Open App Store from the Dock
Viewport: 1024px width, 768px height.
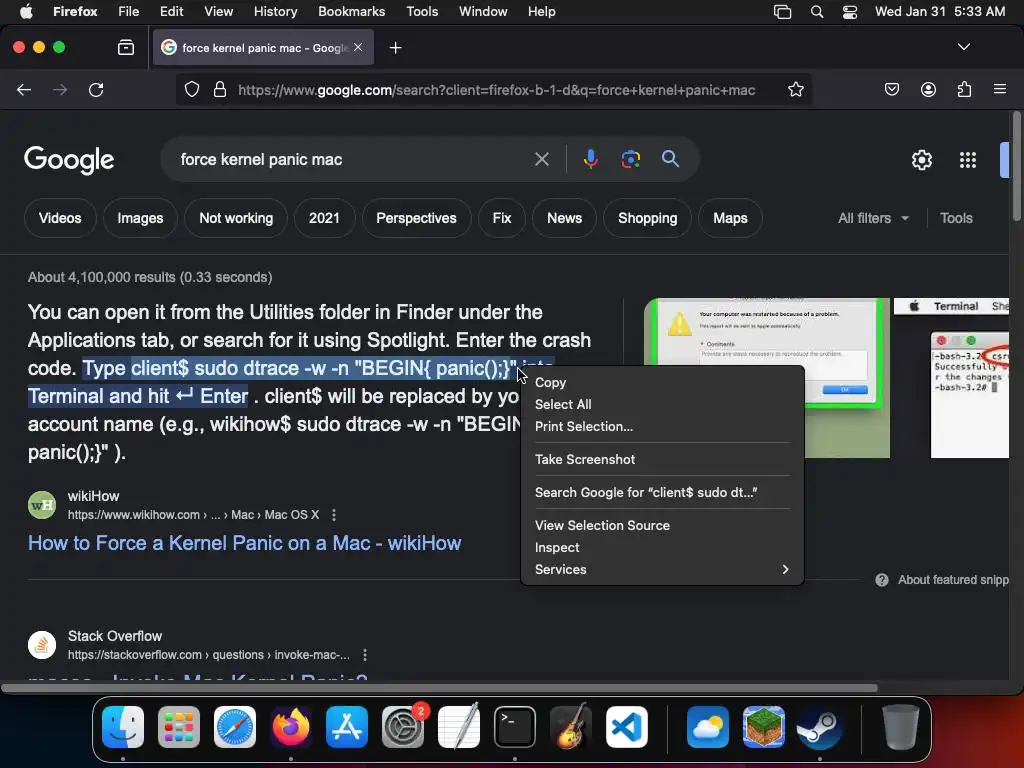347,727
